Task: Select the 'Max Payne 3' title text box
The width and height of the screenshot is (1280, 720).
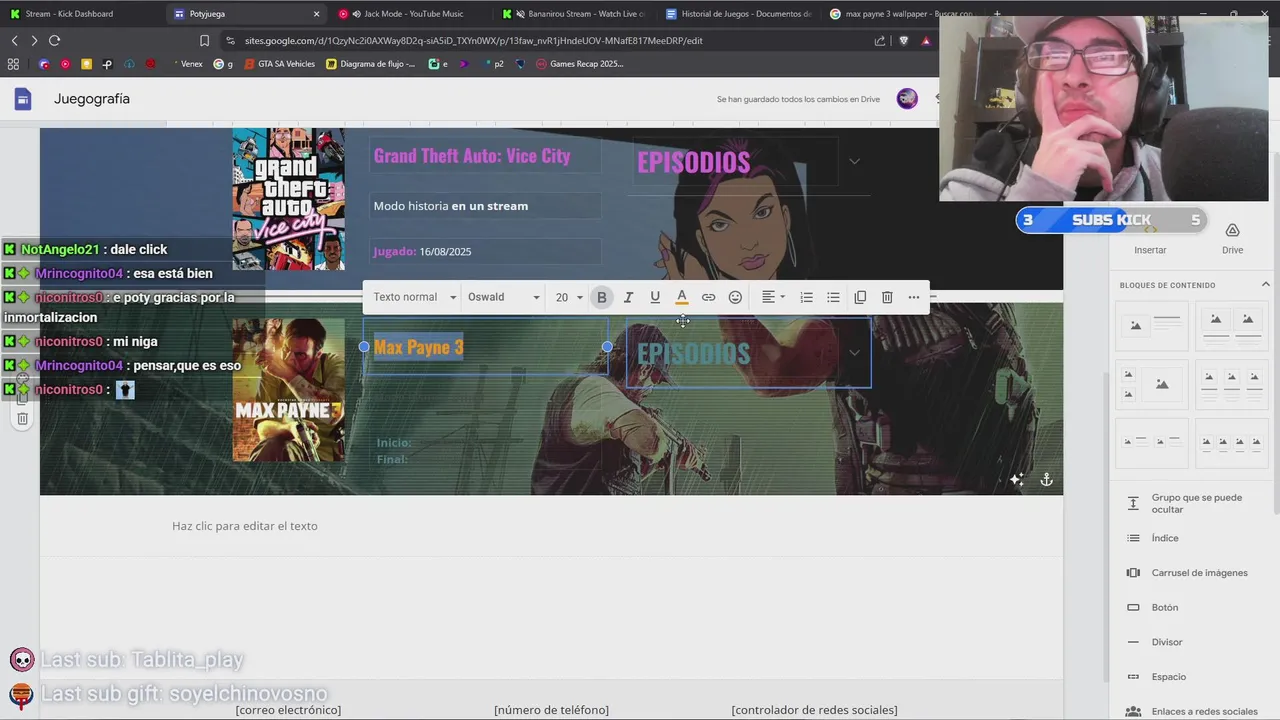Action: 485,347
